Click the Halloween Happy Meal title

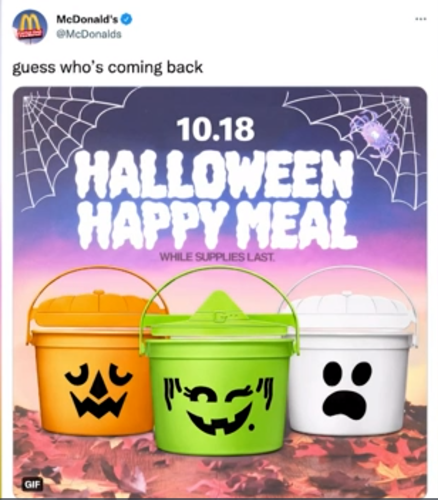click(213, 199)
